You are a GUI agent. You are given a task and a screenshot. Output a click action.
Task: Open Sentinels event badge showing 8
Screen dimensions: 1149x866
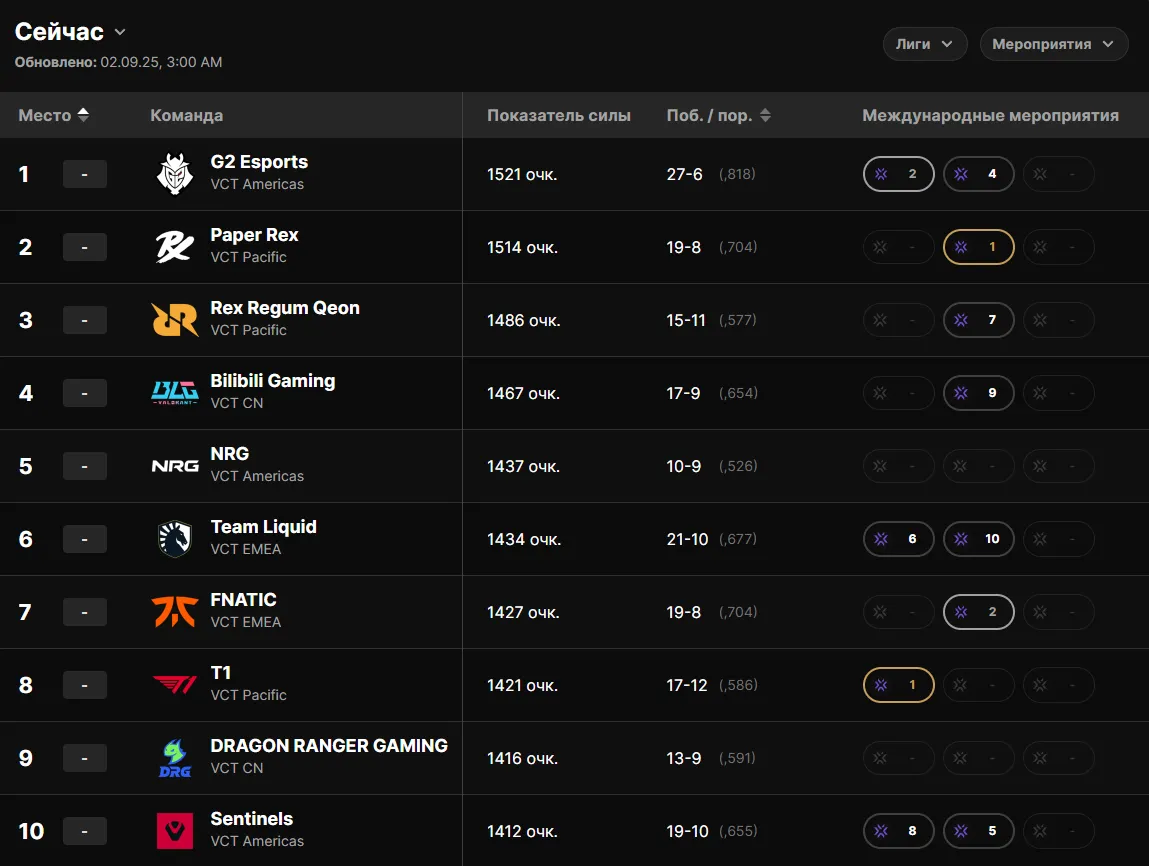[898, 831]
